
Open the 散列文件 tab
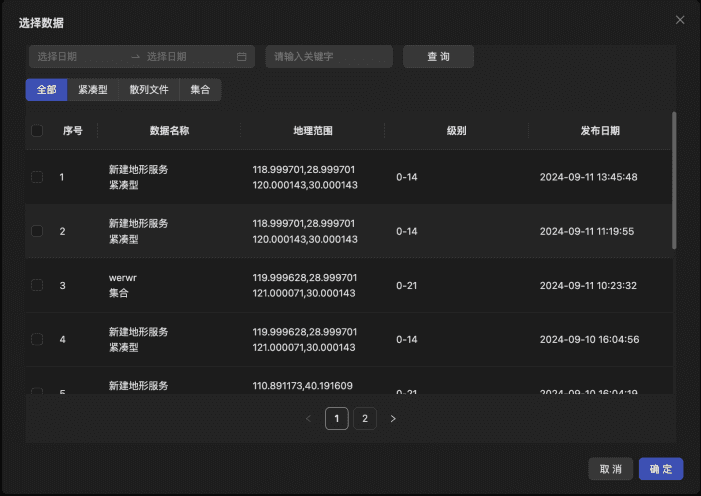click(x=149, y=90)
